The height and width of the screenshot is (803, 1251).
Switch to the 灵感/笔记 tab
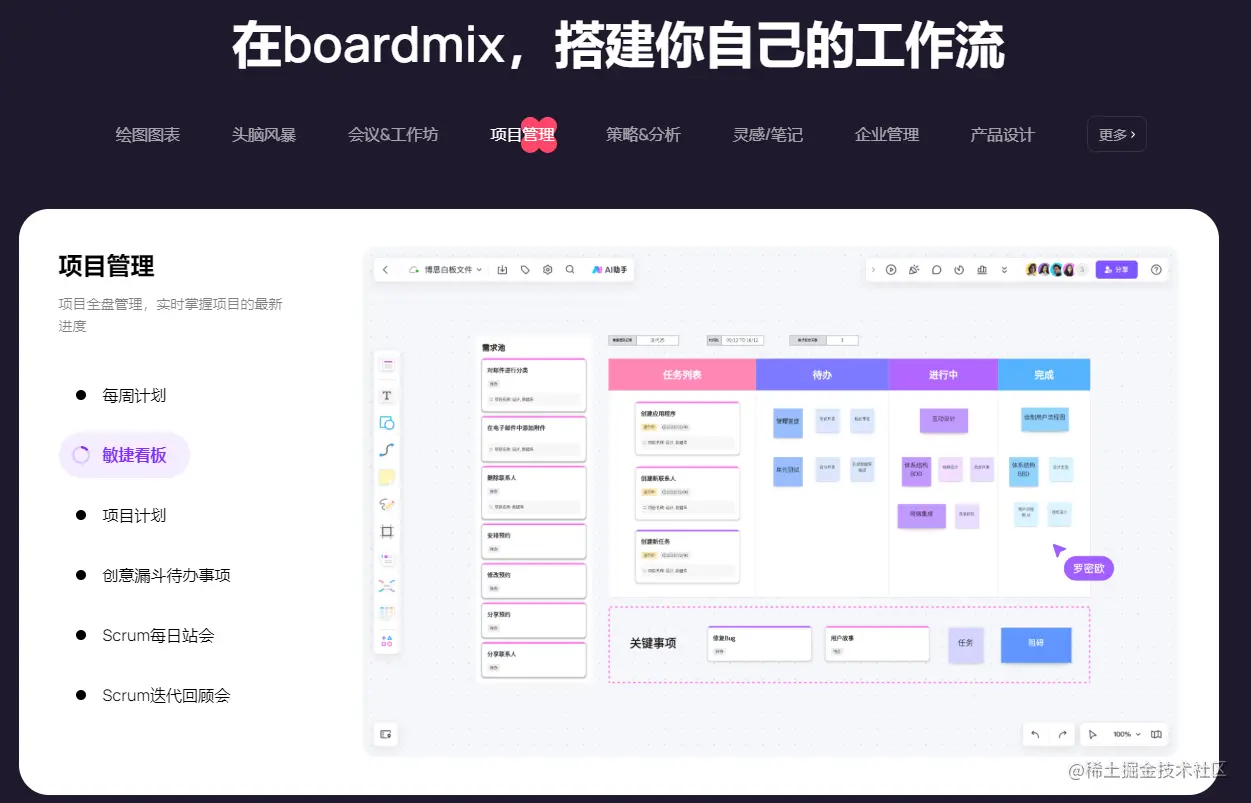click(768, 134)
